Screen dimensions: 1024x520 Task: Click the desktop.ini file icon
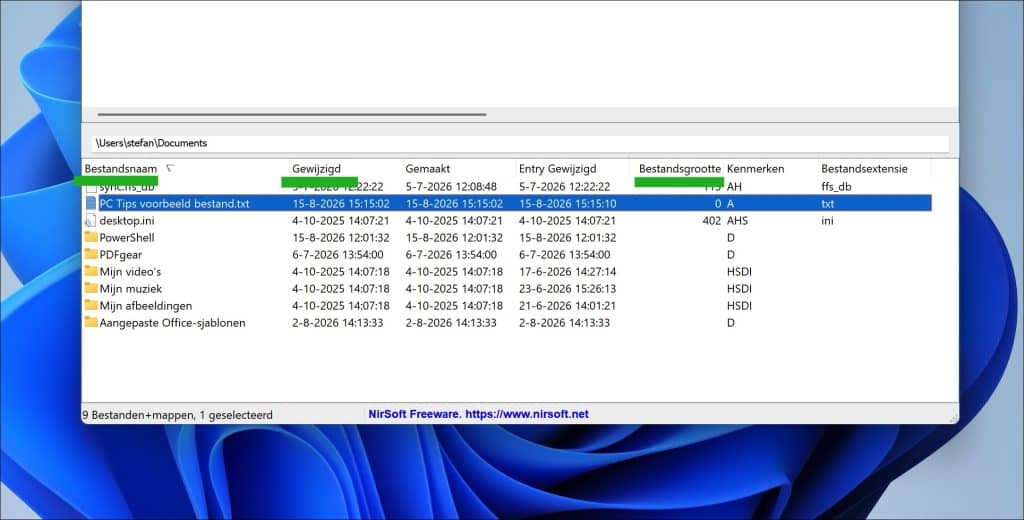coord(91,221)
